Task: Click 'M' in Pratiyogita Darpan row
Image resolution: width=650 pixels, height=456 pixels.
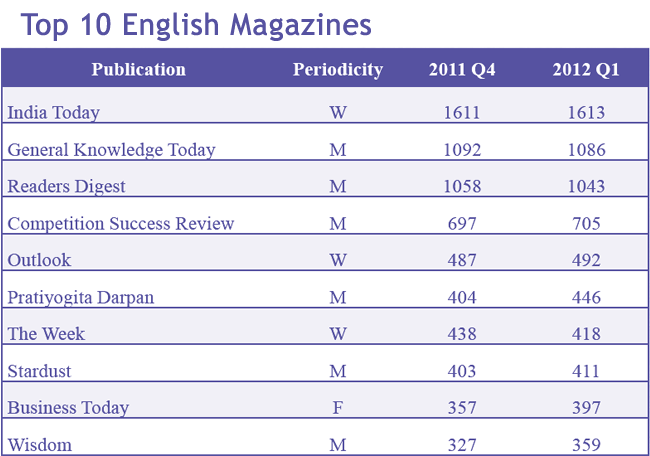Action: pyautogui.click(x=338, y=298)
